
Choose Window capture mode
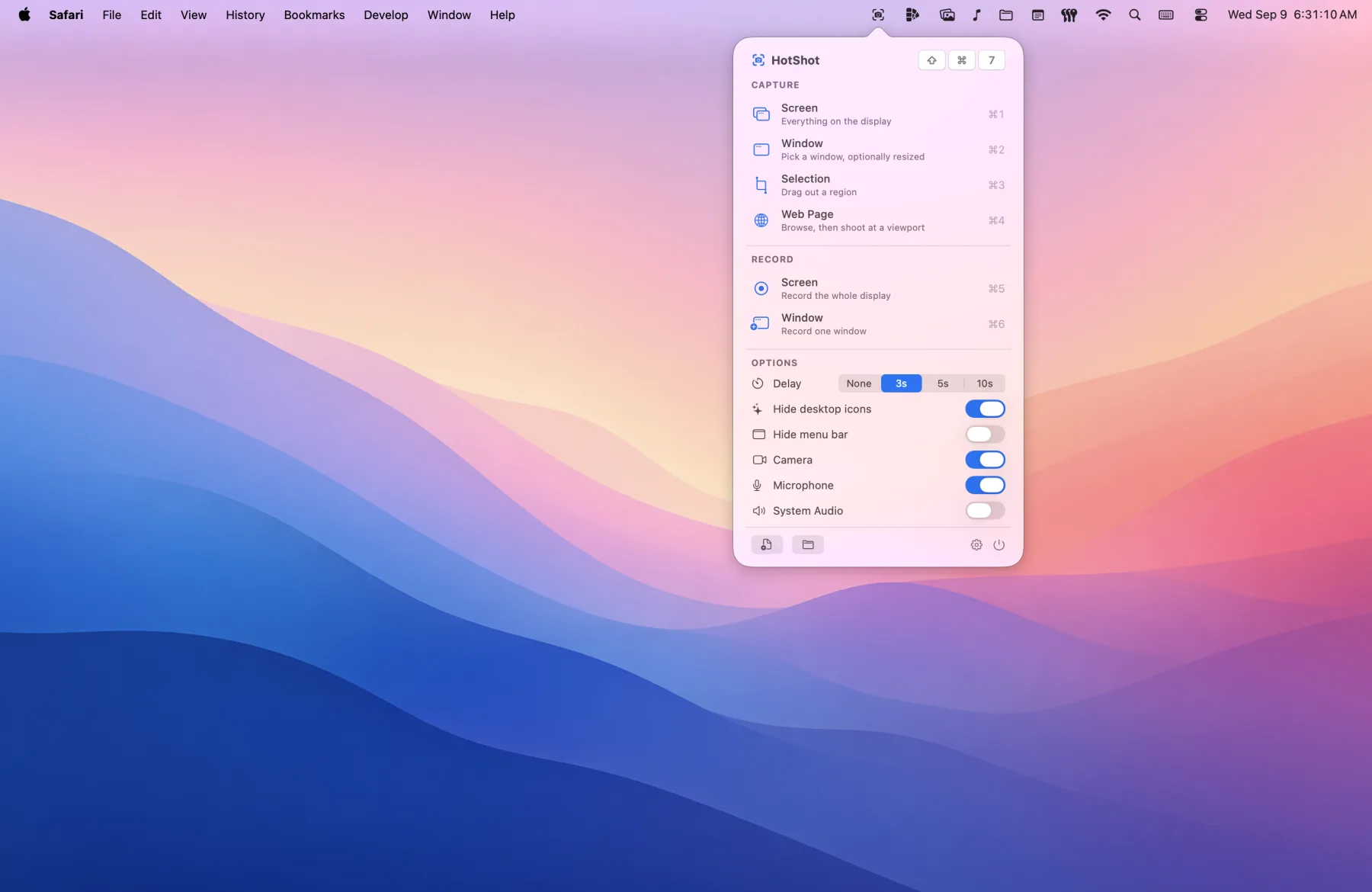click(x=878, y=149)
